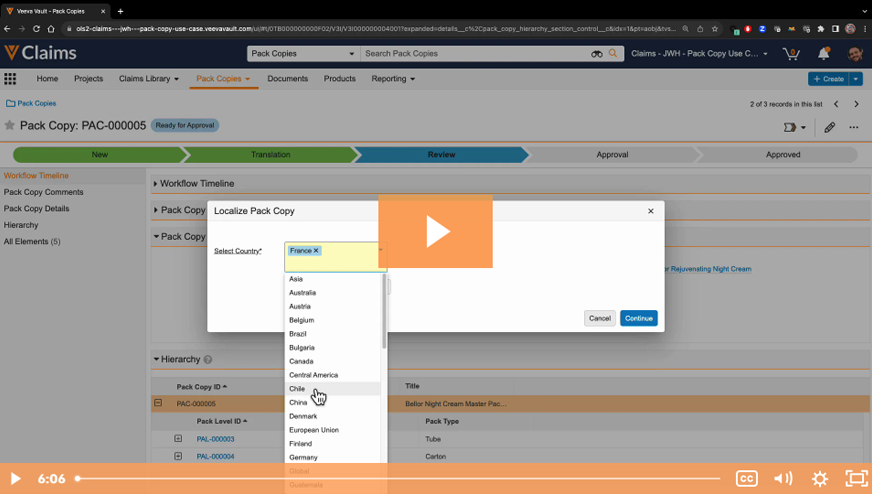
Task: Click the Select Country field
Action: point(335,256)
